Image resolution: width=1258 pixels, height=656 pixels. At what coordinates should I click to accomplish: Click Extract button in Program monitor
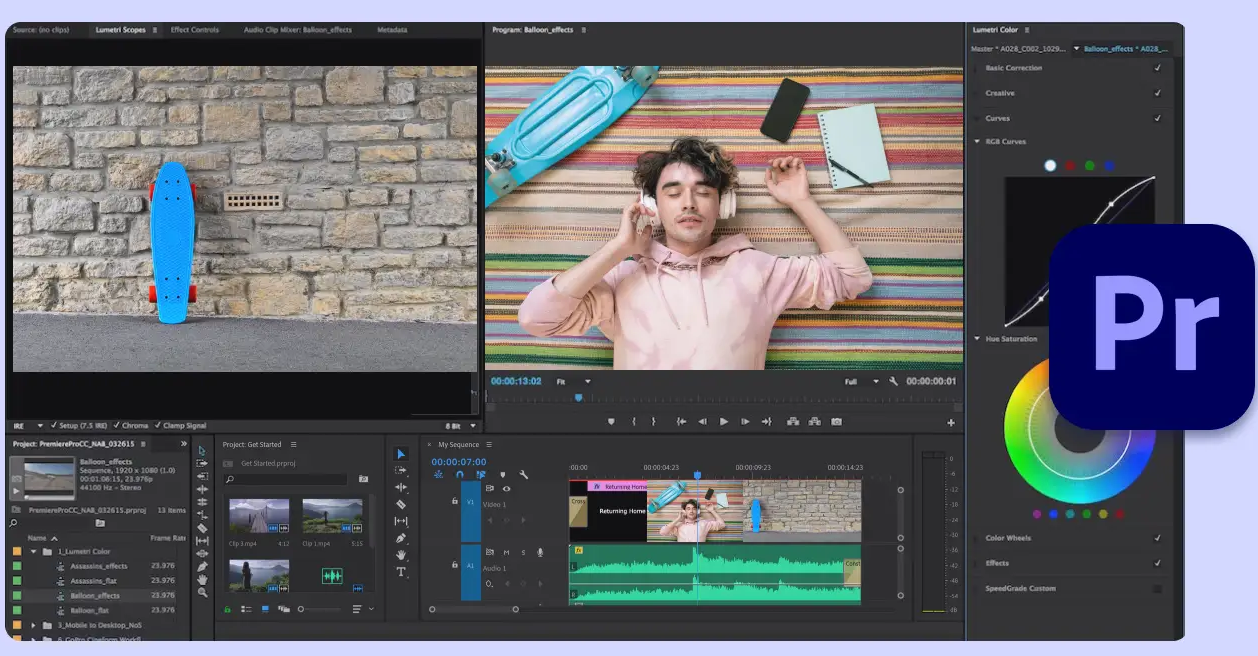(814, 422)
